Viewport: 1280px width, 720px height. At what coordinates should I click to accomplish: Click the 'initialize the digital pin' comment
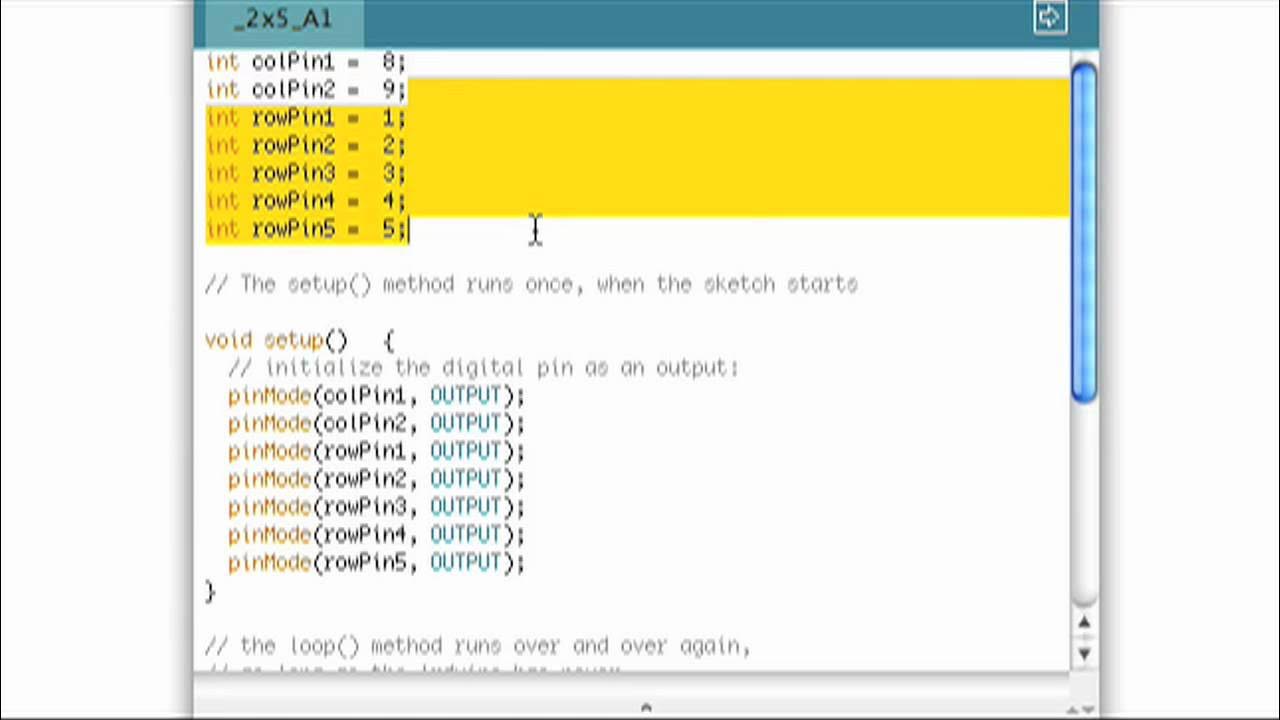click(483, 368)
